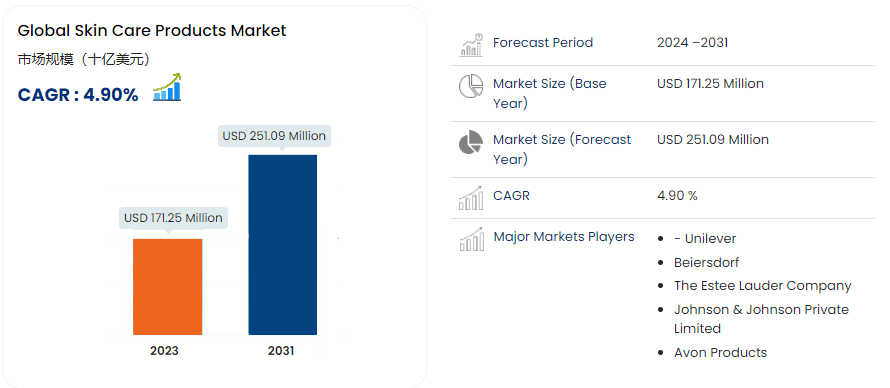The width and height of the screenshot is (890, 388).
Task: Select The Estee Lauder Company entry
Action: point(763,286)
